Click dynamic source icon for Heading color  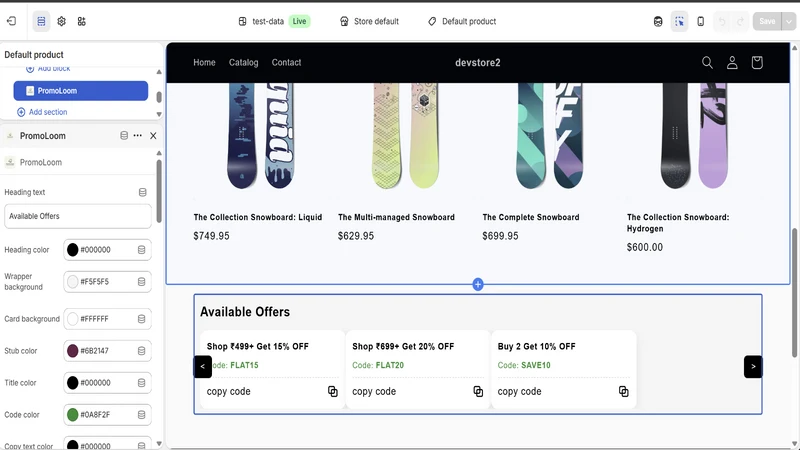click(142, 250)
